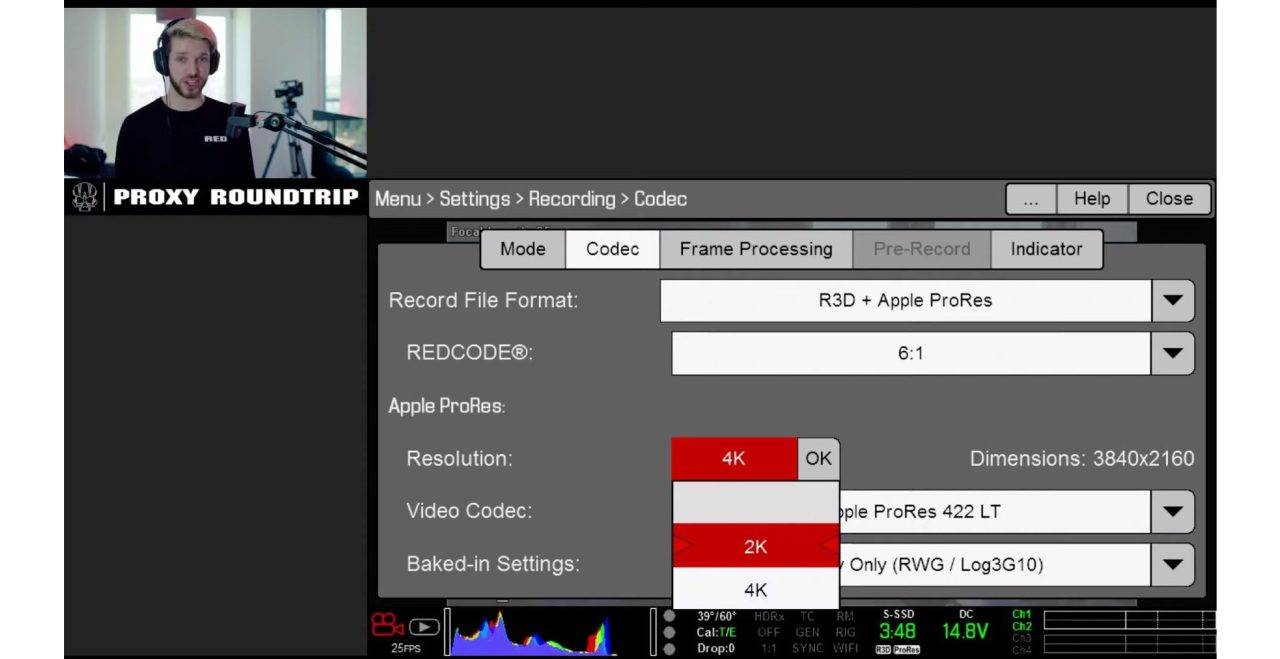The image size is (1280, 659).
Task: Click the Record File Format label
Action: (483, 301)
